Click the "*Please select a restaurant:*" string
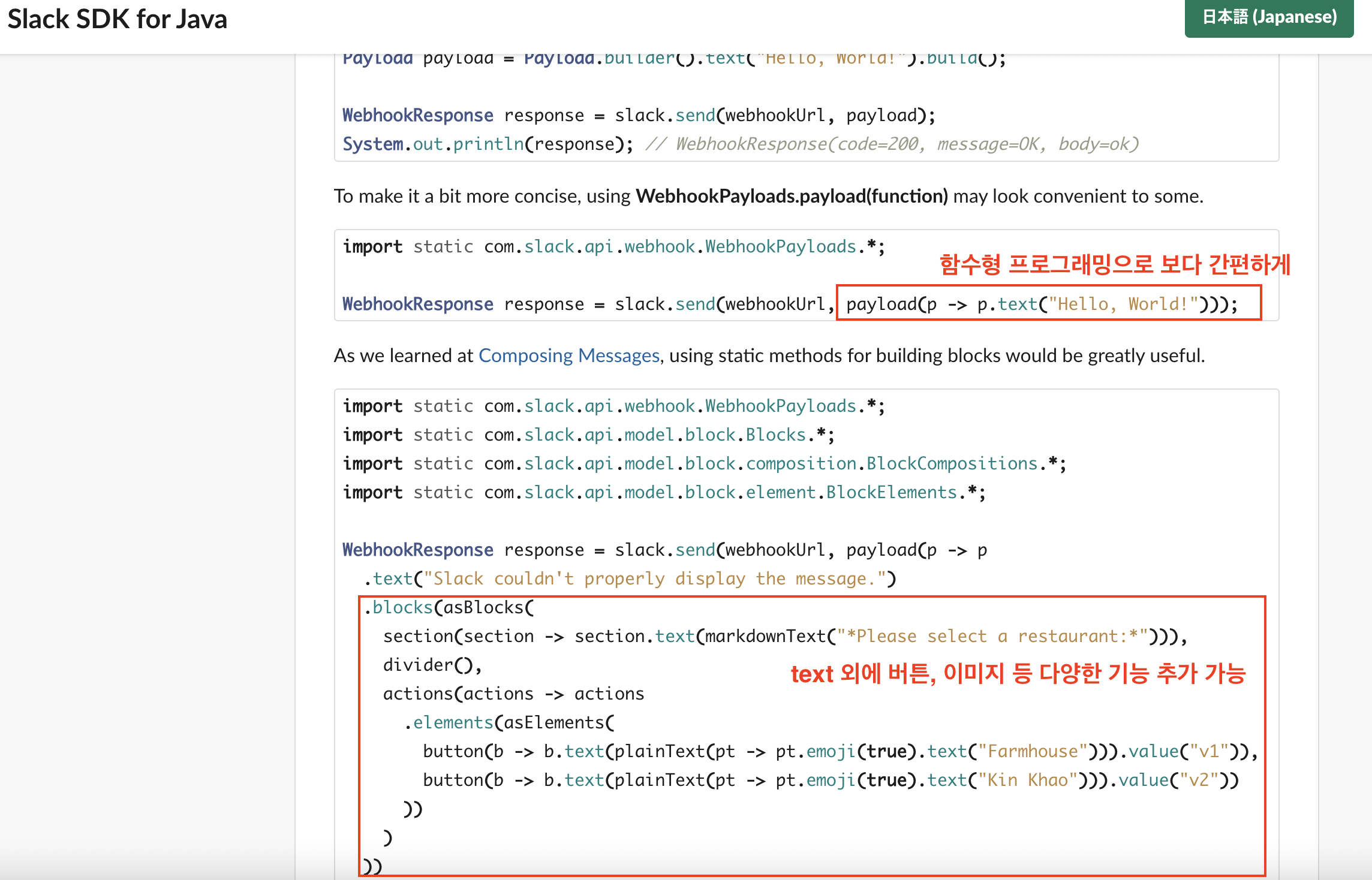Viewport: 1372px width, 880px height. tap(992, 636)
